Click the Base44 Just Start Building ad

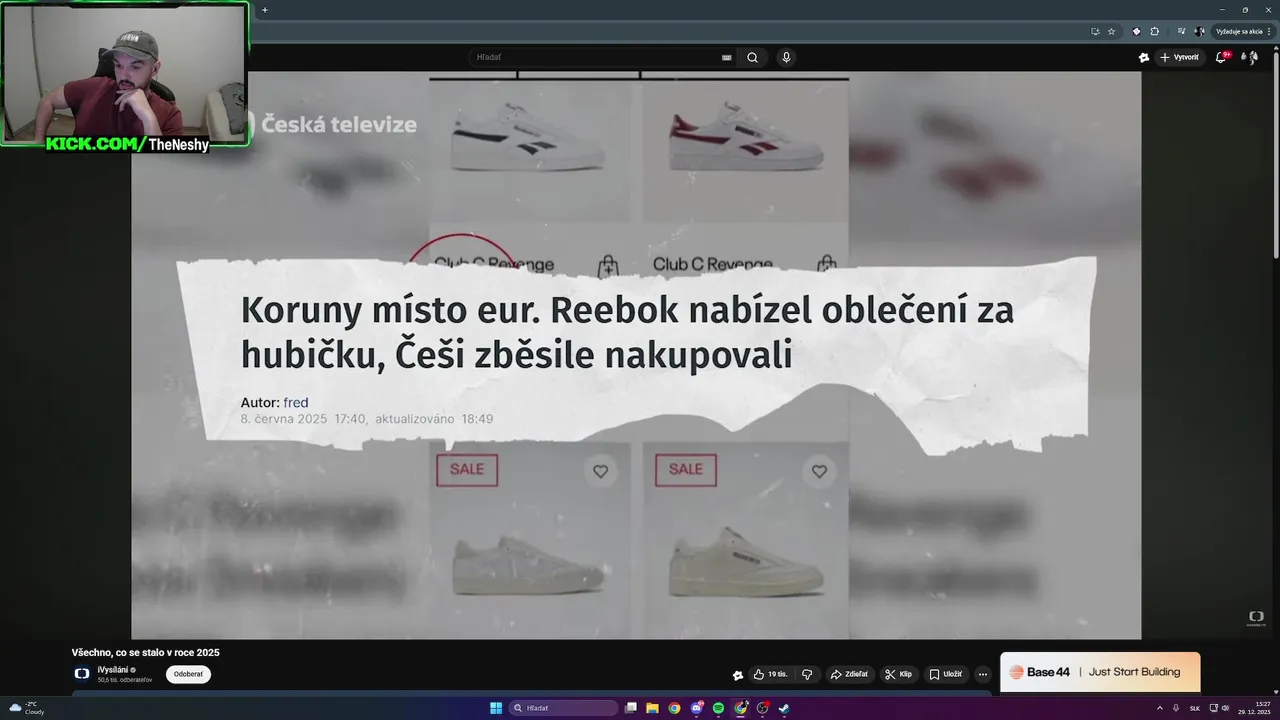[1100, 672]
